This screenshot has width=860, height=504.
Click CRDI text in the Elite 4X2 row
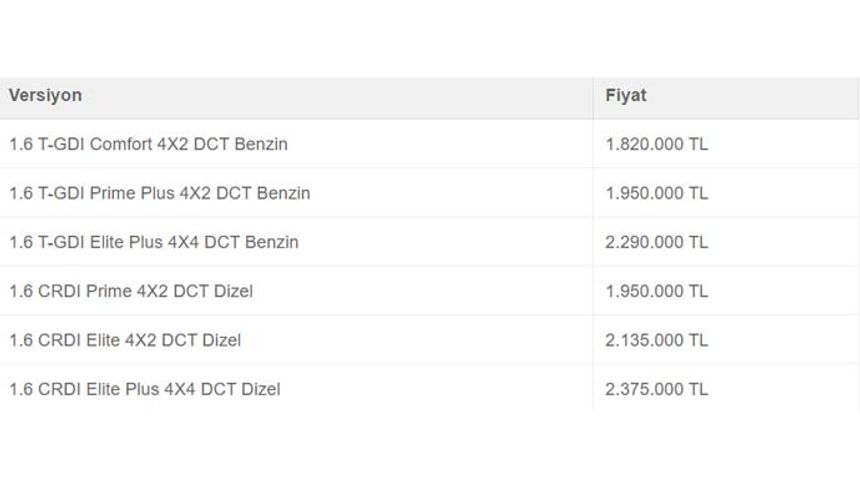[x=60, y=340]
